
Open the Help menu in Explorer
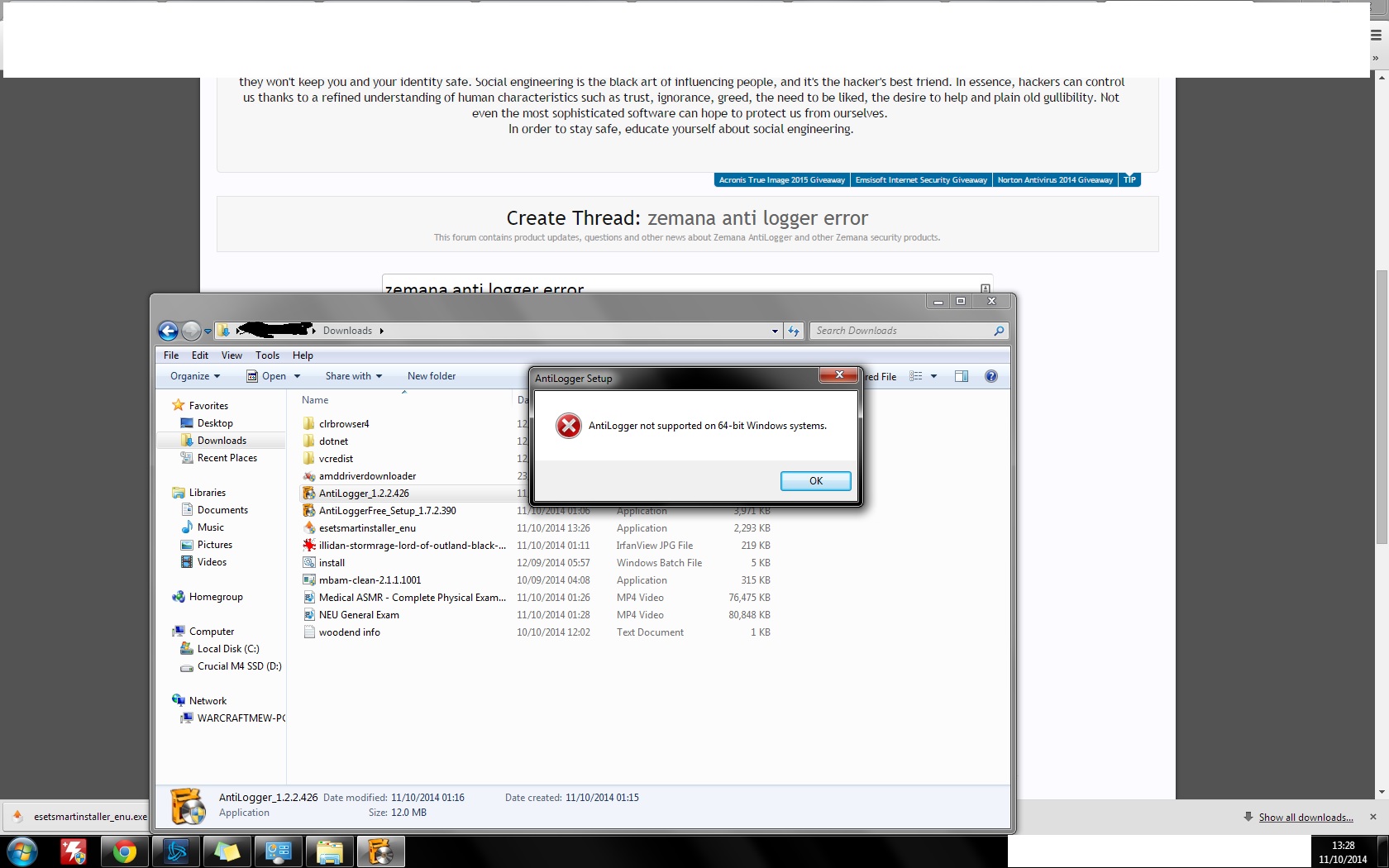pyautogui.click(x=303, y=355)
